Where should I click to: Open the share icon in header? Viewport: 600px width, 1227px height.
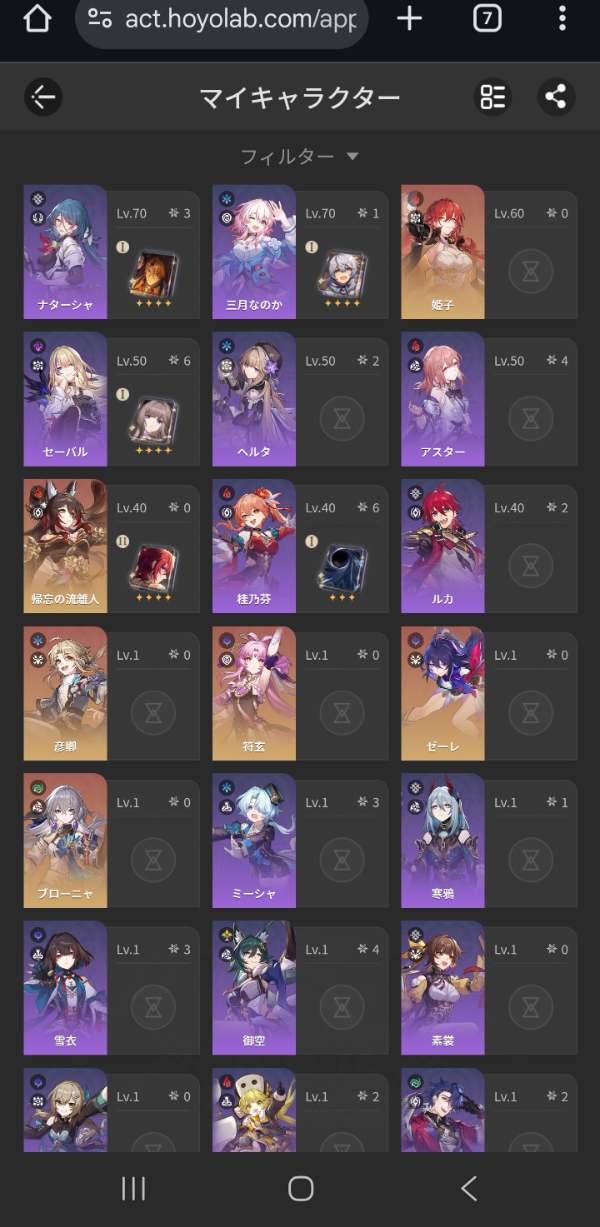556,97
